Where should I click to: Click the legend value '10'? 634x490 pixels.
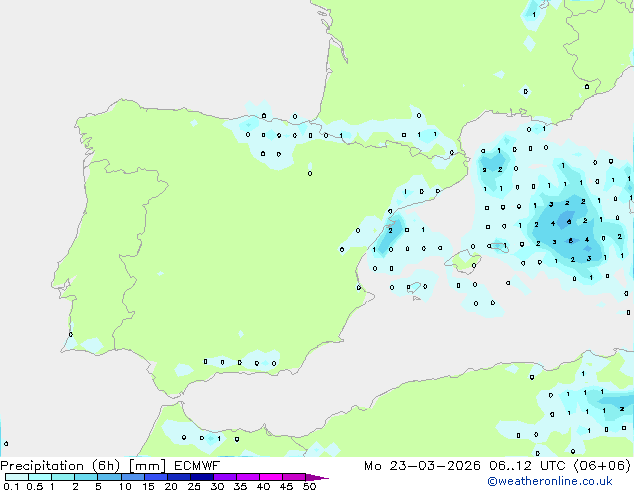coord(125,486)
